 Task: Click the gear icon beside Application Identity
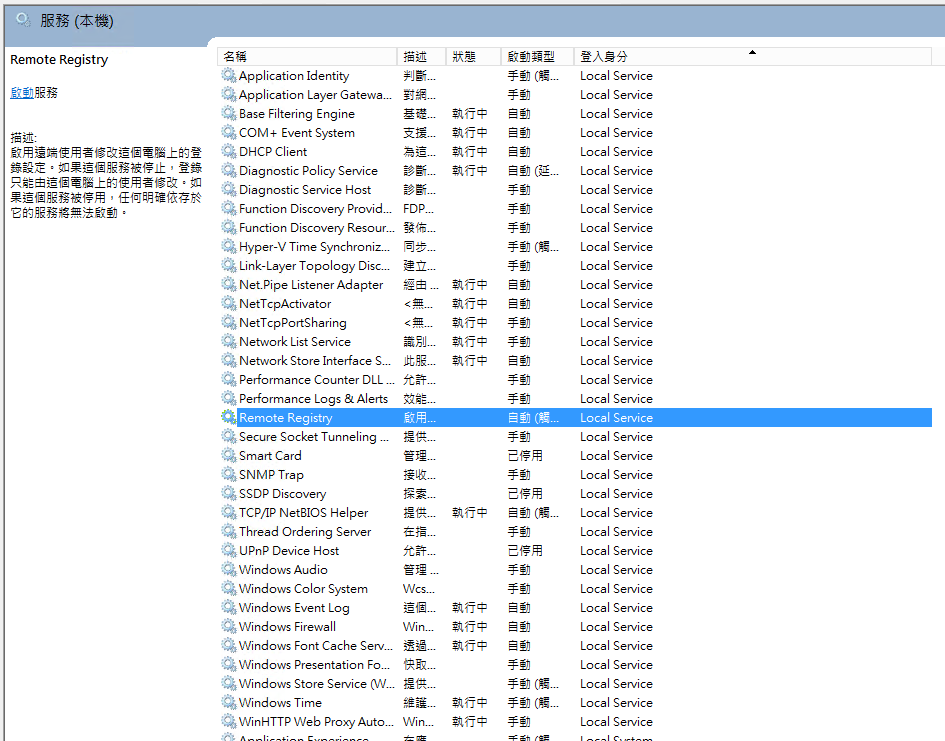pyautogui.click(x=228, y=75)
